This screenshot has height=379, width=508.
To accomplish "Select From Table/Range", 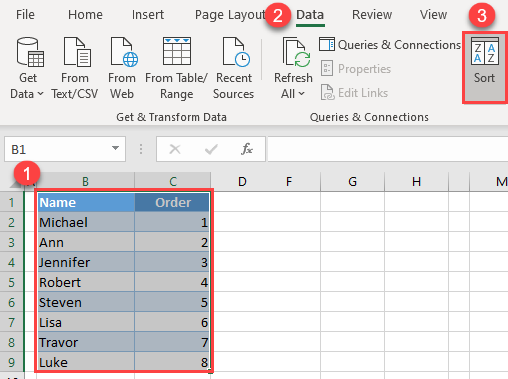I will 176,68.
